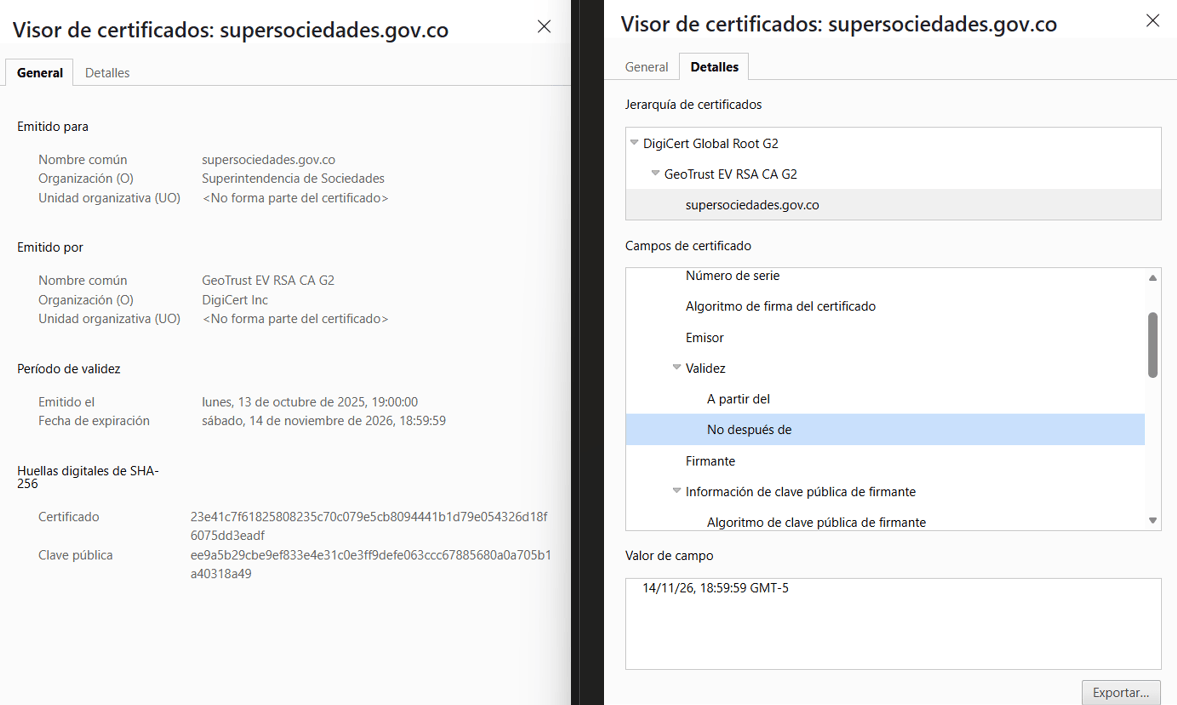The height and width of the screenshot is (705, 1177).
Task: Click the Exportar... button
Action: point(1120,692)
